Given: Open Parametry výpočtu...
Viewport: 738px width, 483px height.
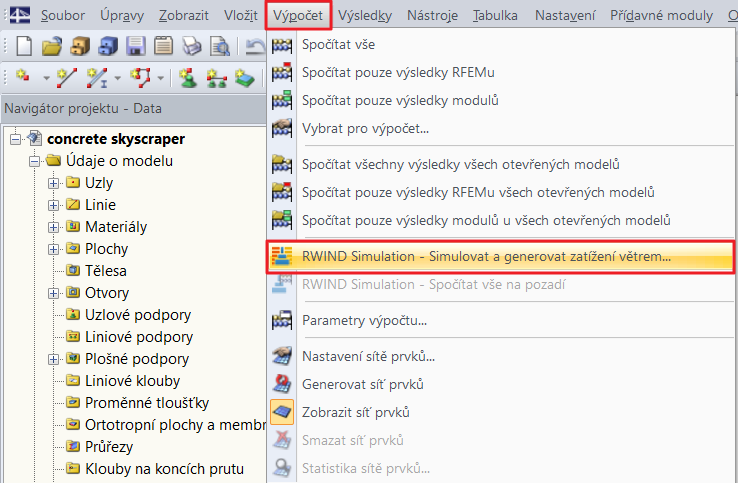Looking at the screenshot, I should pos(501,321).
